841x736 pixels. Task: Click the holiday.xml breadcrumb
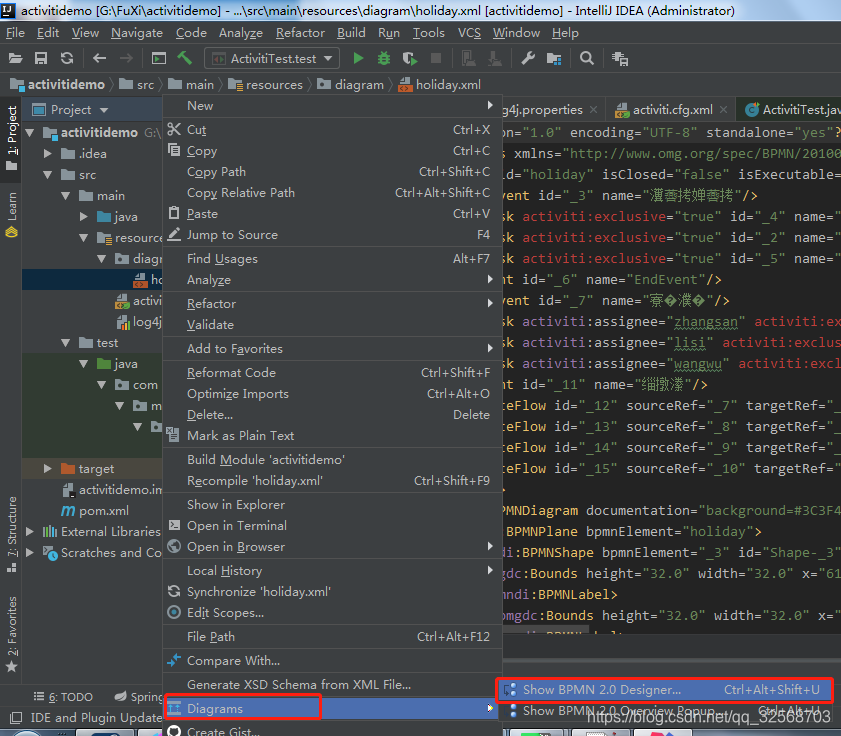click(440, 85)
